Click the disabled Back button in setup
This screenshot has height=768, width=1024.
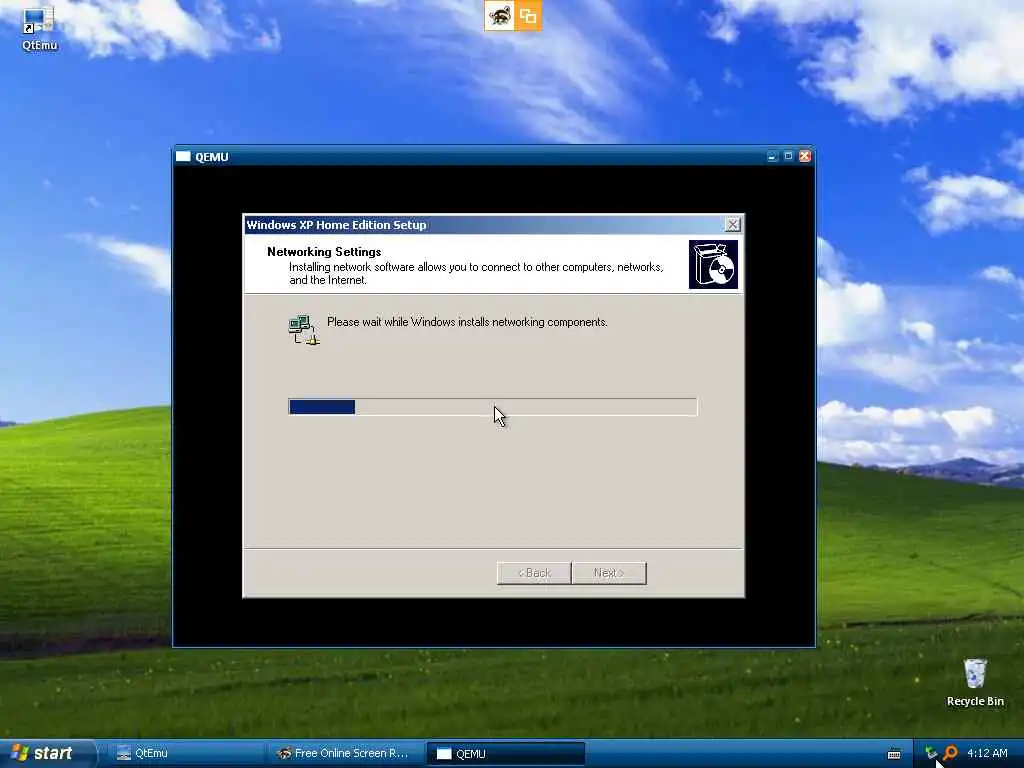[534, 573]
